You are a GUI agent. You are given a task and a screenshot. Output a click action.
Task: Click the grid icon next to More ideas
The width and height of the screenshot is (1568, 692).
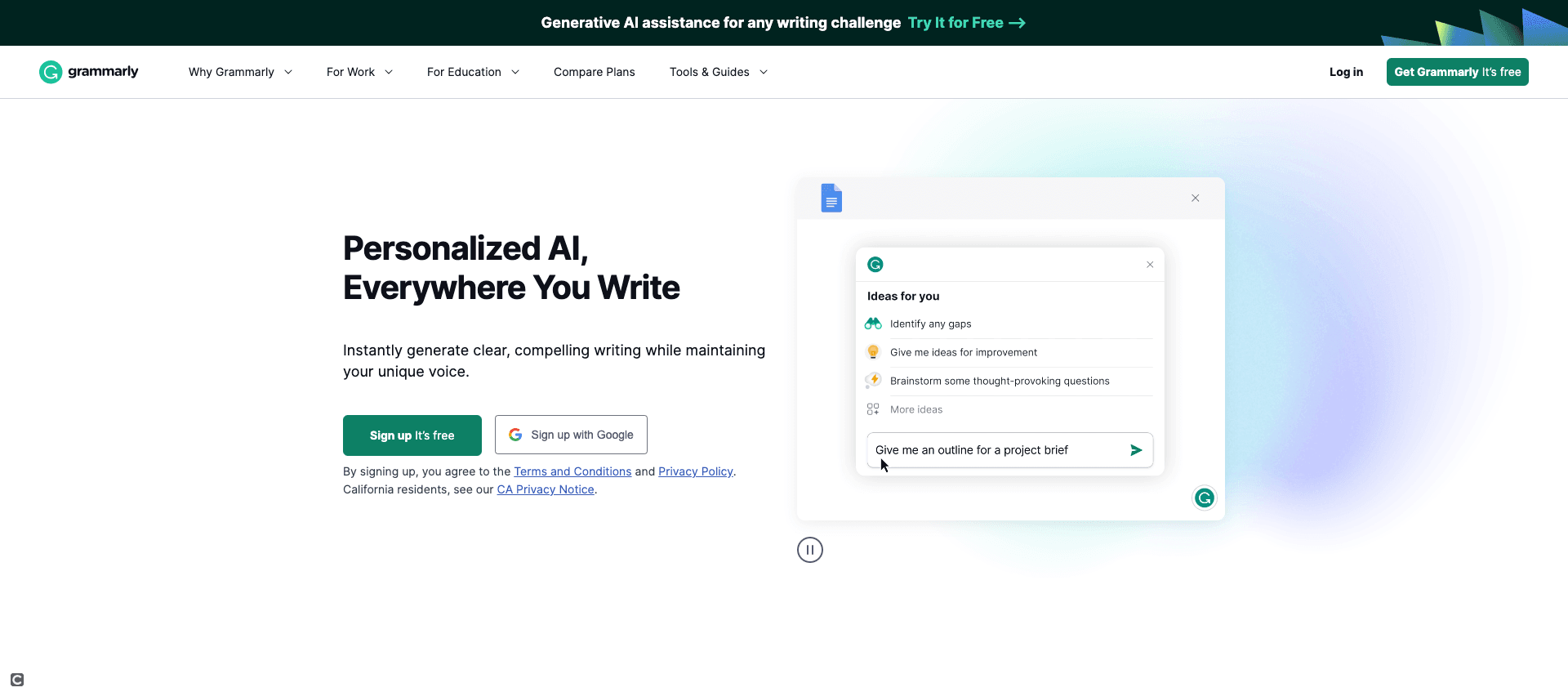click(x=873, y=409)
